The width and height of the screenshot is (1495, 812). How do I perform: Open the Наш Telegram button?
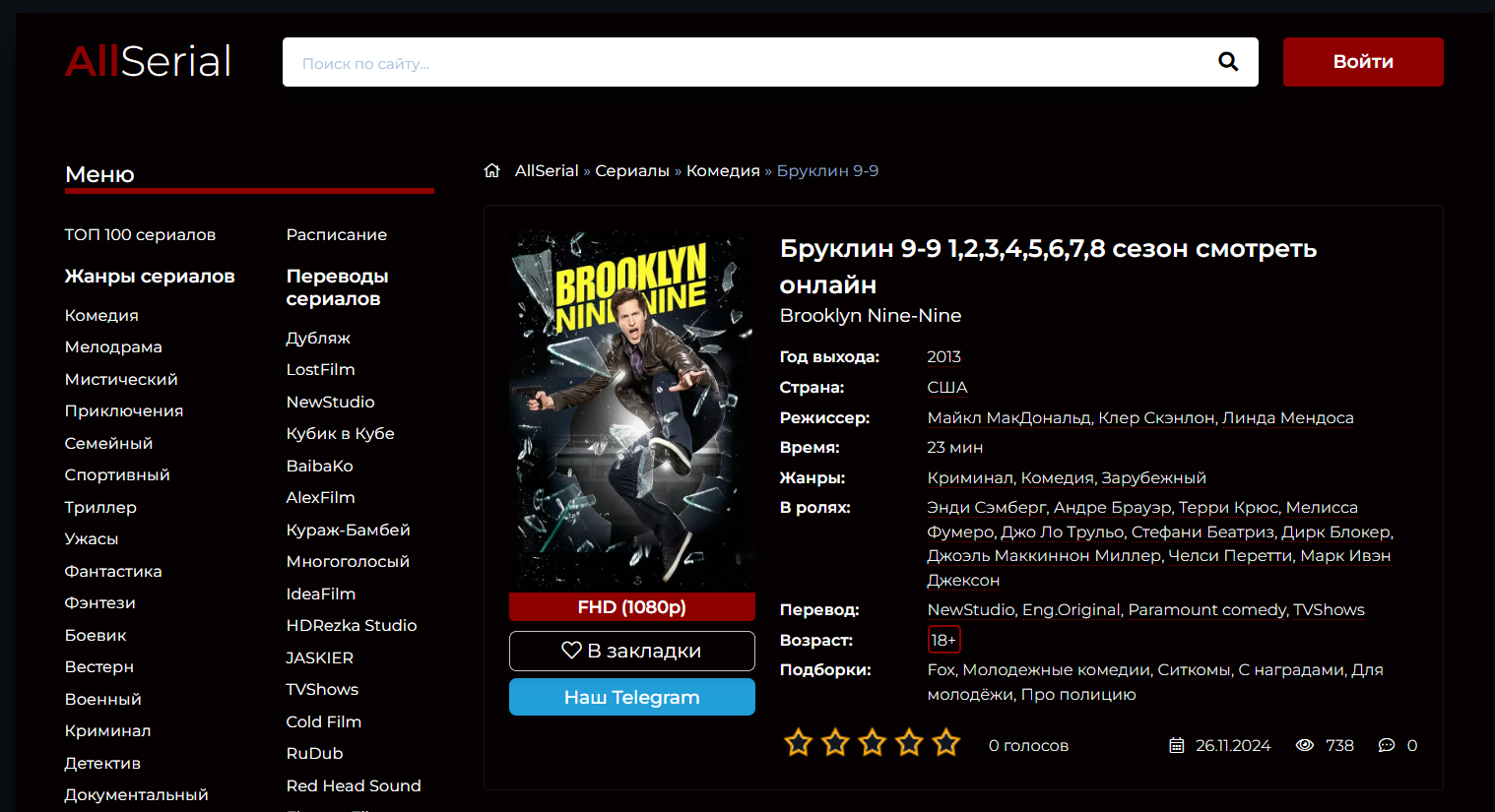click(631, 697)
